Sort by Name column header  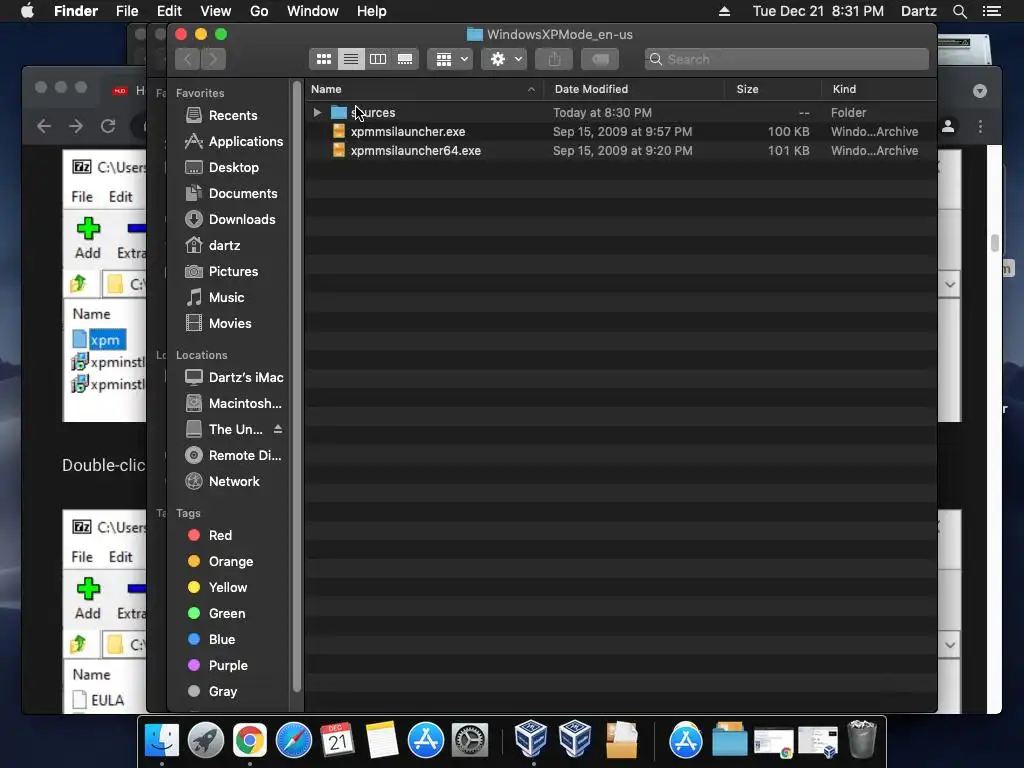423,89
